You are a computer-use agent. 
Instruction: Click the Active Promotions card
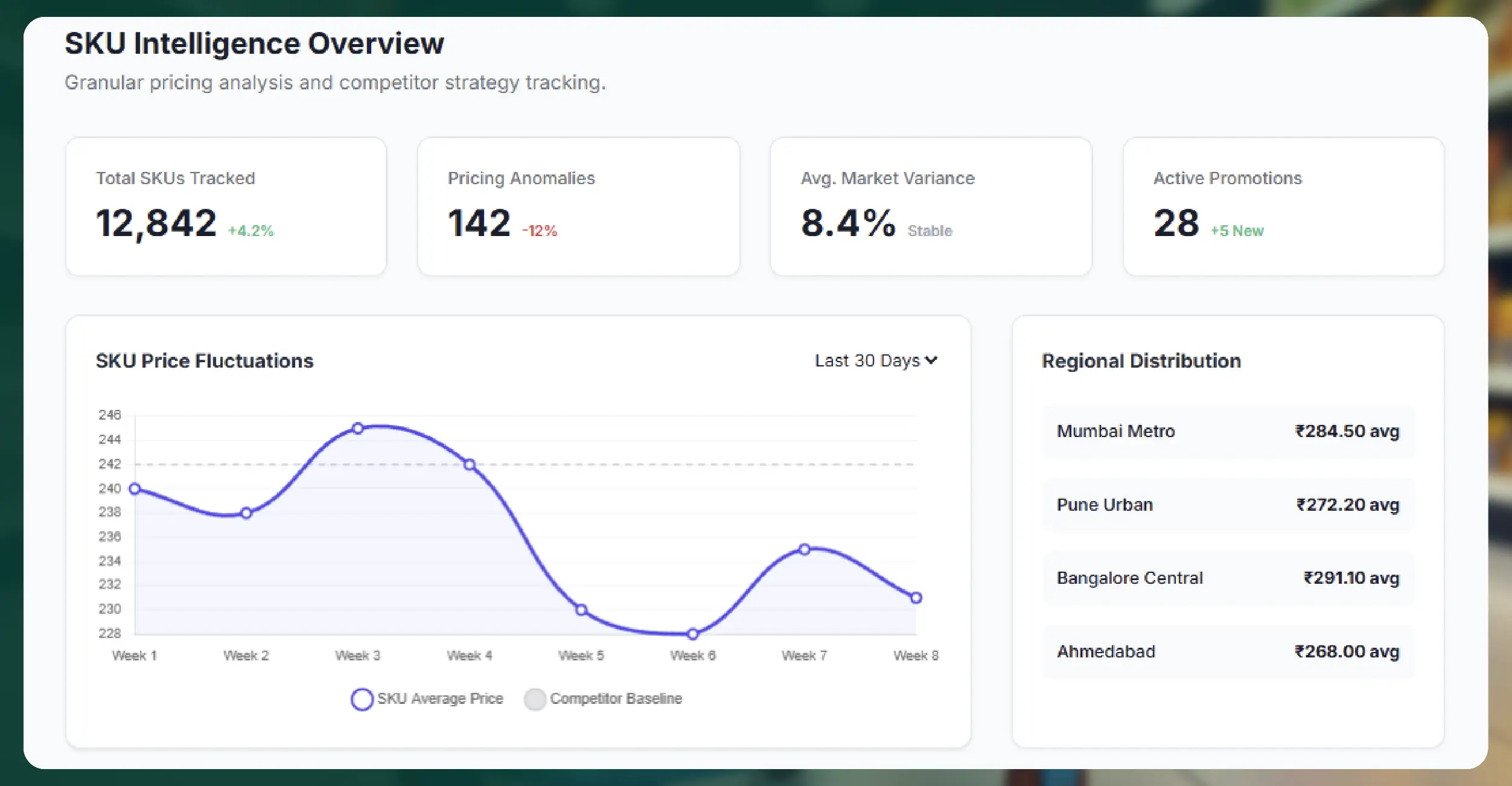click(x=1283, y=206)
